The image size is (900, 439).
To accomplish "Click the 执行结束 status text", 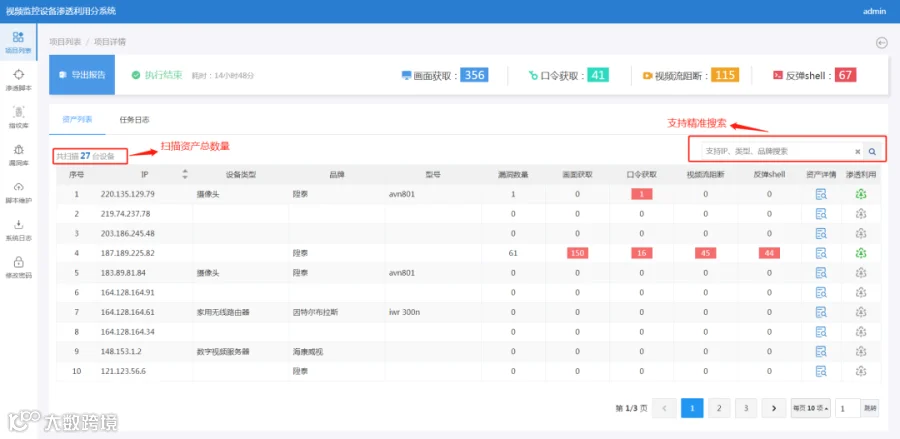I will pos(163,75).
